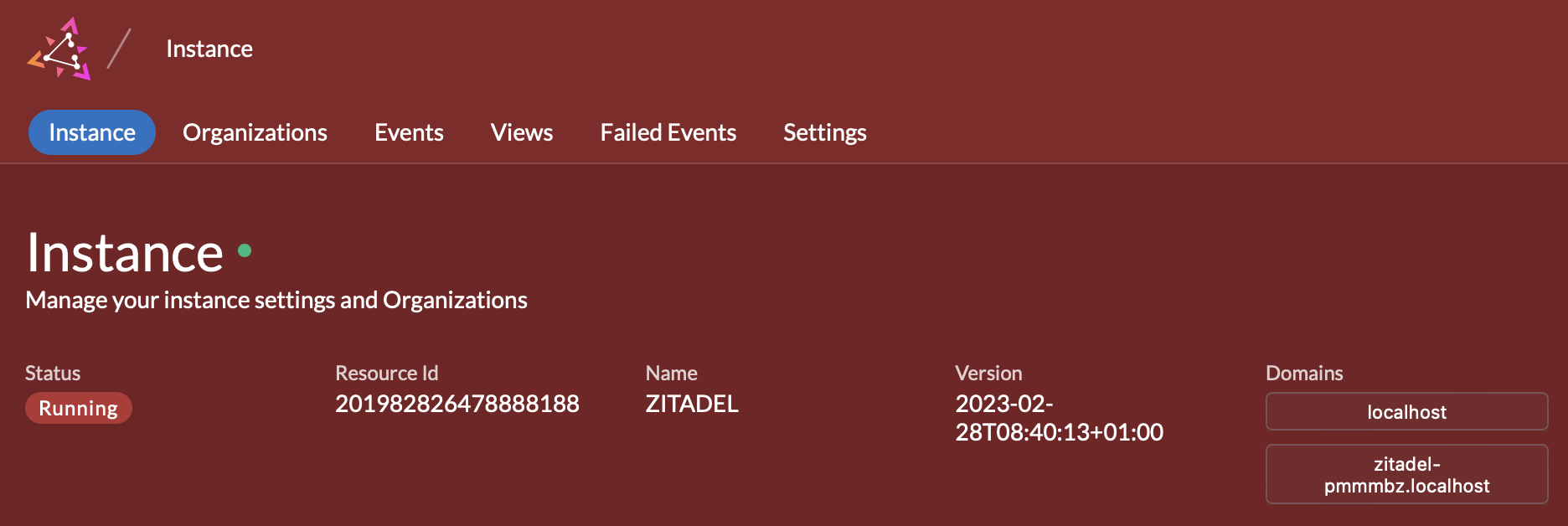The image size is (1568, 526).
Task: Click the ZITADEL logo icon
Action: tap(59, 49)
